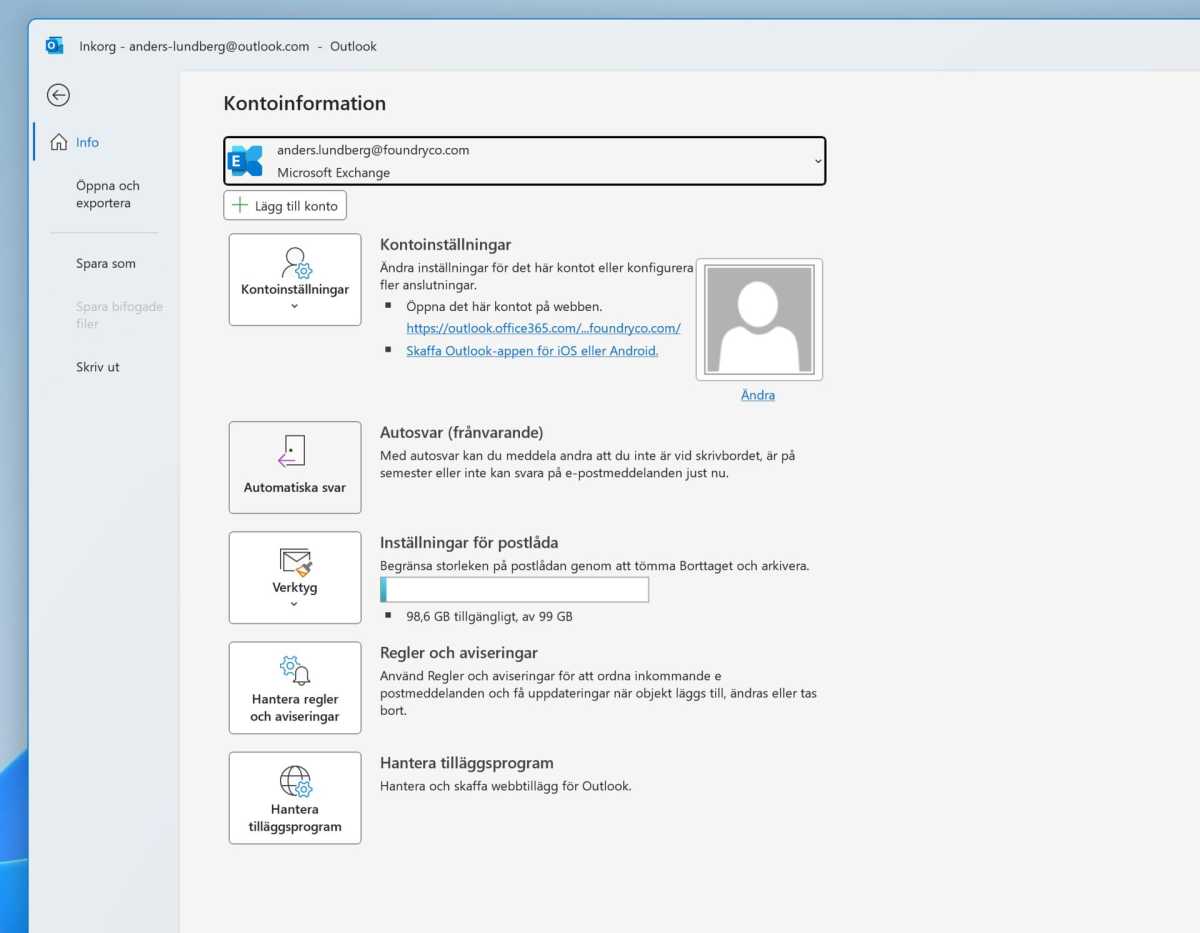Click the profile picture placeholder
The height and width of the screenshot is (933, 1200).
click(x=760, y=320)
